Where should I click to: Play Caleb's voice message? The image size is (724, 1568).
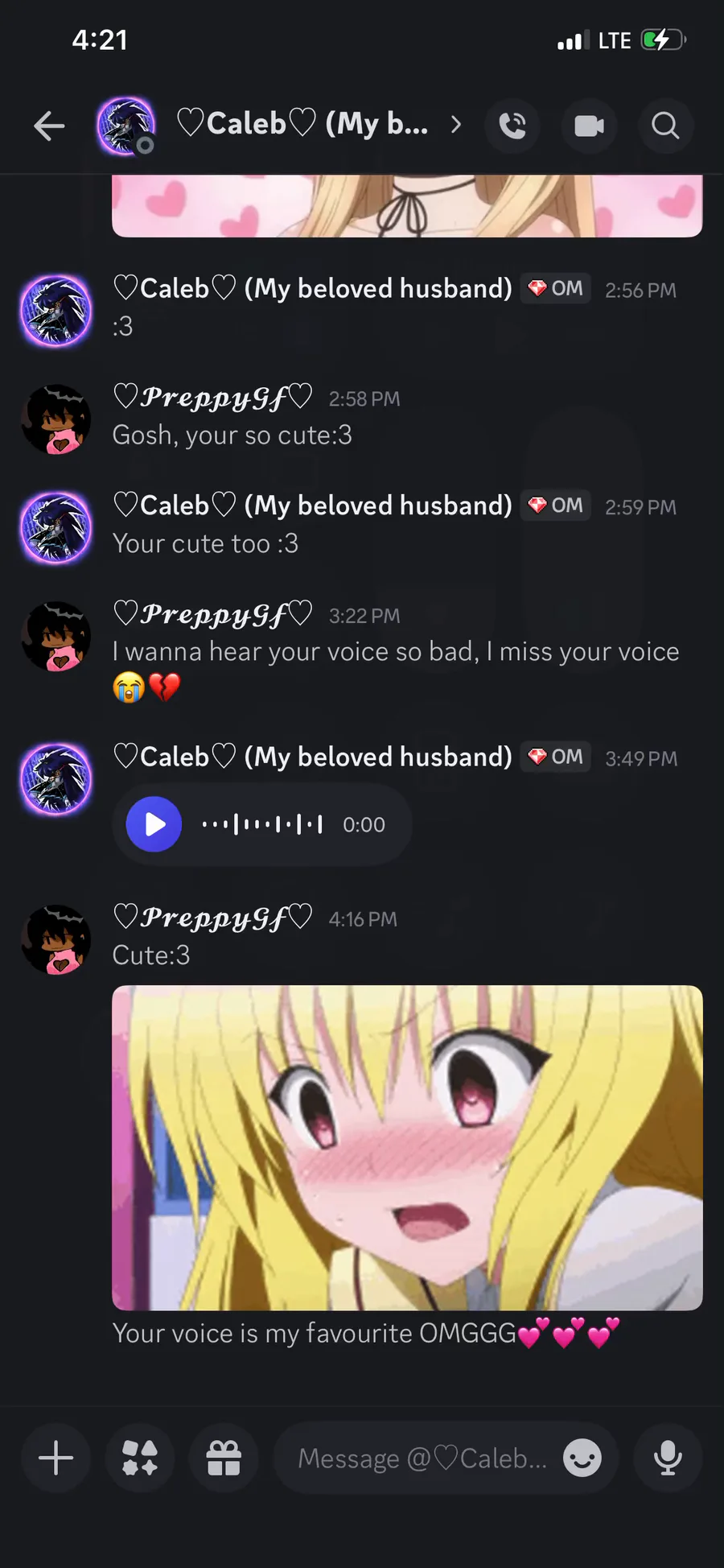click(154, 824)
